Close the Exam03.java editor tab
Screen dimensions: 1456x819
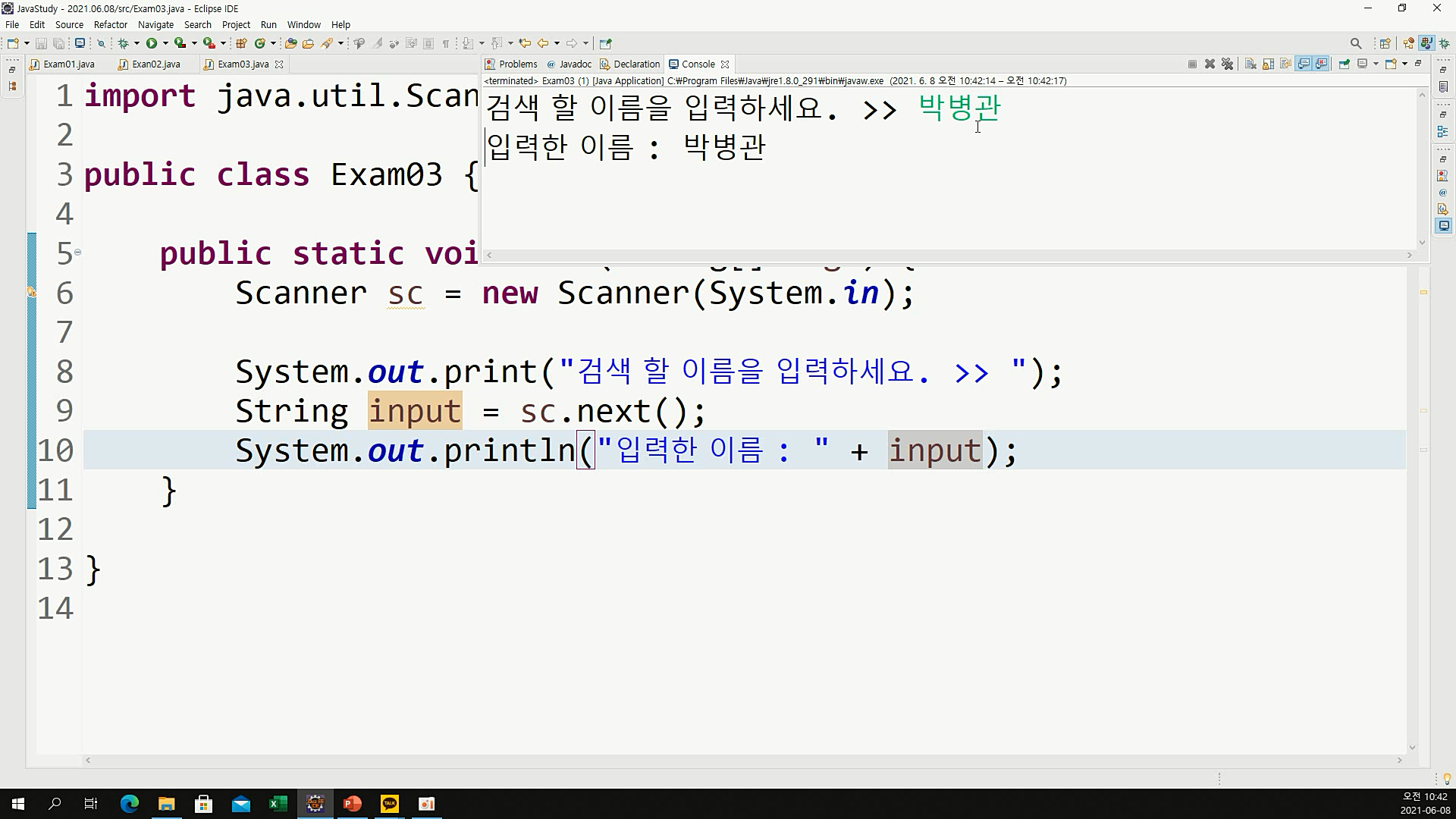pos(279,64)
